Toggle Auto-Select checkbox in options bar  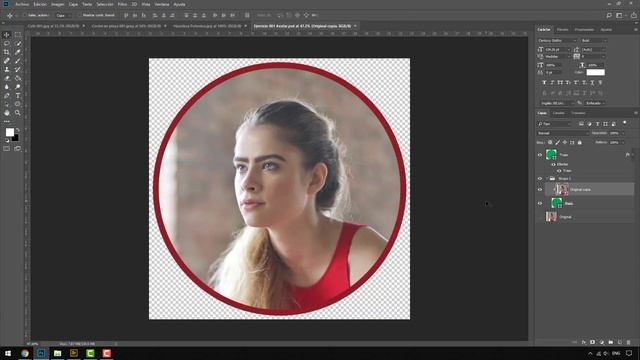(x=24, y=15)
